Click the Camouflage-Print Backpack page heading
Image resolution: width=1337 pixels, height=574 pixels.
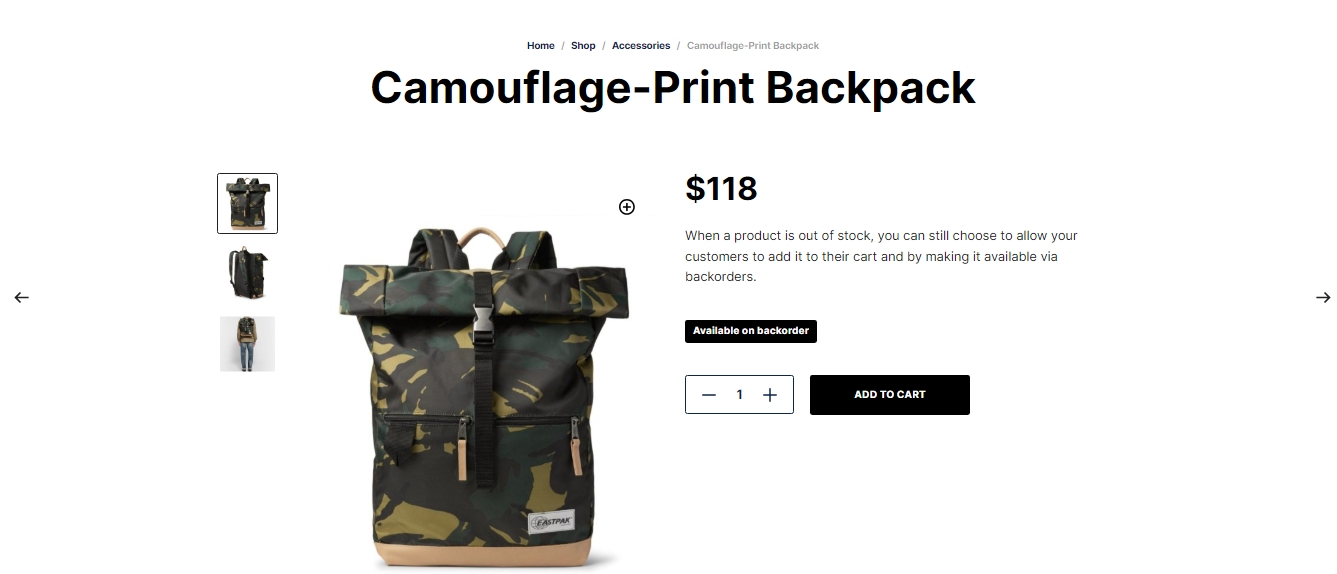(673, 88)
